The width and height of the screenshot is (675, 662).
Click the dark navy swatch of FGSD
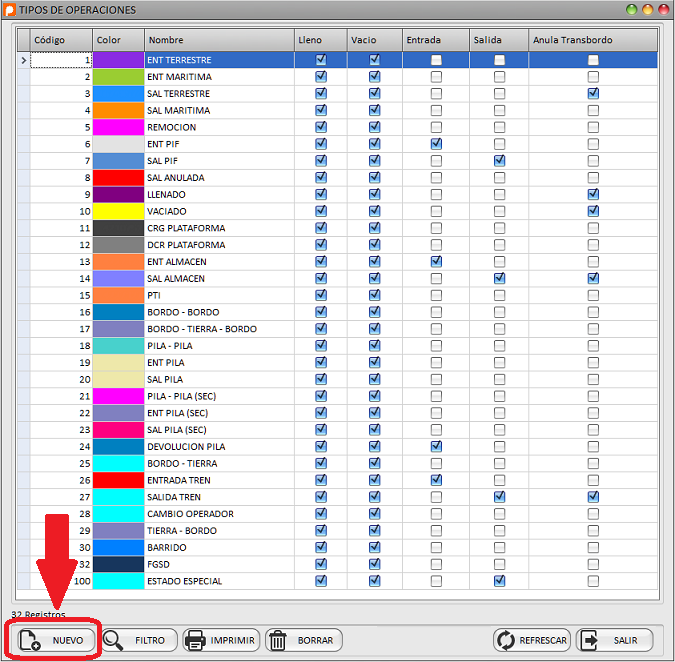click(118, 564)
